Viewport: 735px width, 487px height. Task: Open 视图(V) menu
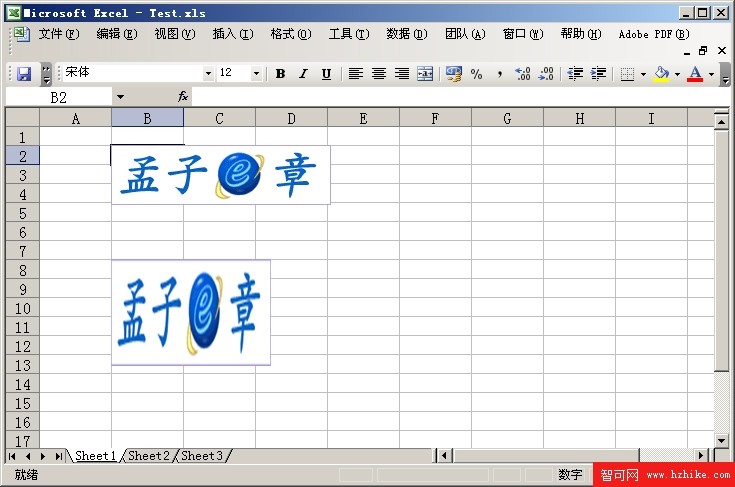[175, 34]
